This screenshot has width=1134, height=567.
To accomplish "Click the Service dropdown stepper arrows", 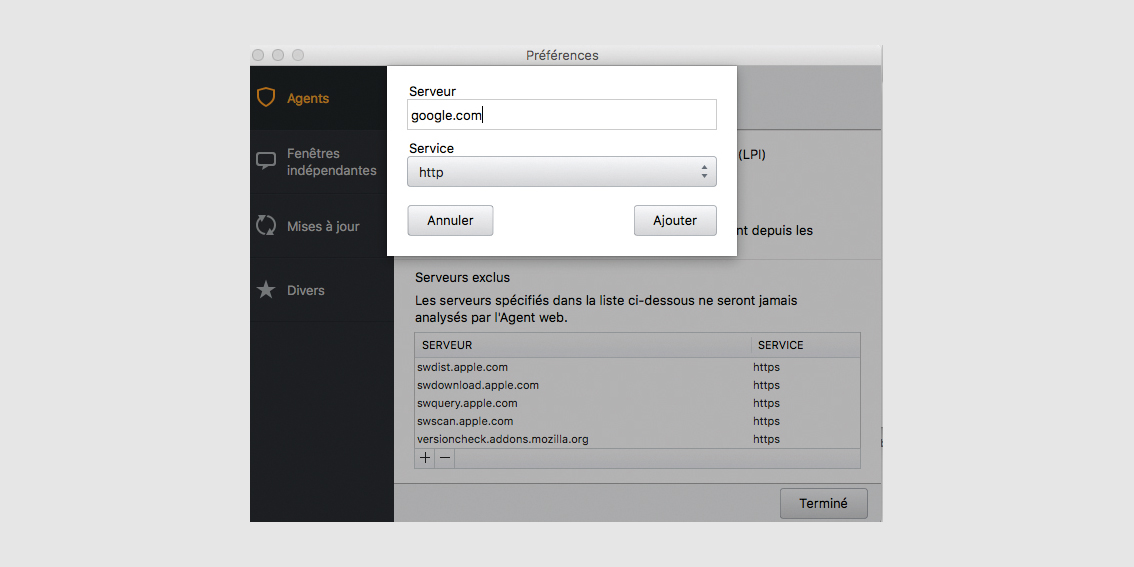I will coord(704,172).
